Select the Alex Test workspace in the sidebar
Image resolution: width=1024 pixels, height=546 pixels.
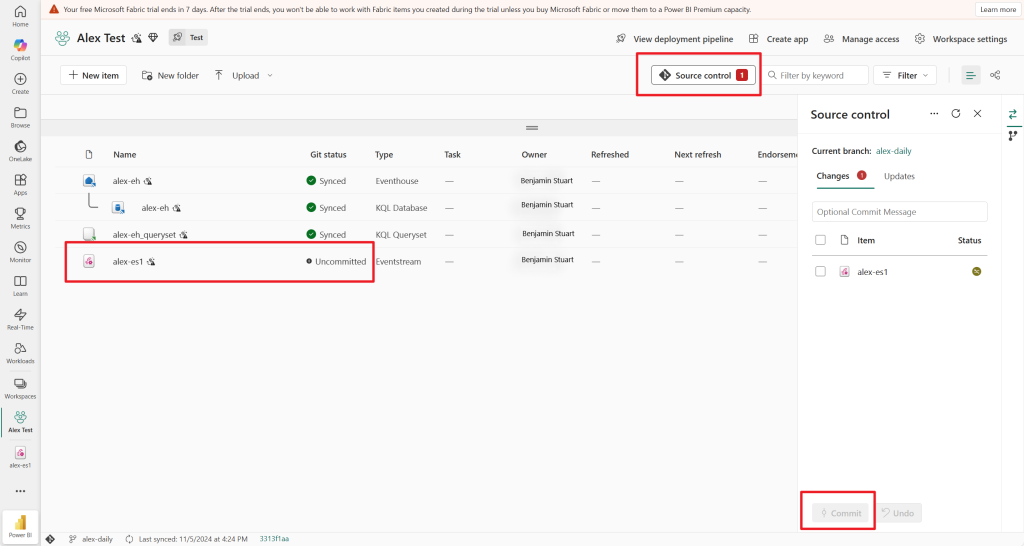coord(20,422)
